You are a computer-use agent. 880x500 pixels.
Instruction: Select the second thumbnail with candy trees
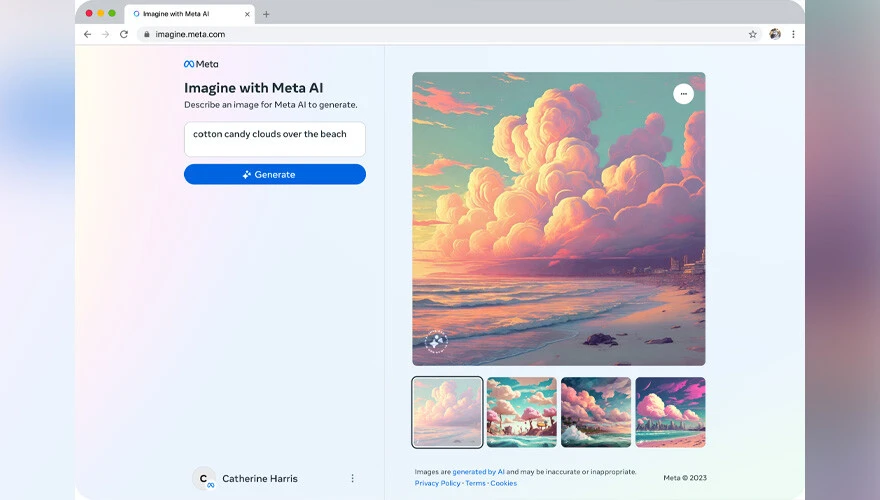(521, 412)
